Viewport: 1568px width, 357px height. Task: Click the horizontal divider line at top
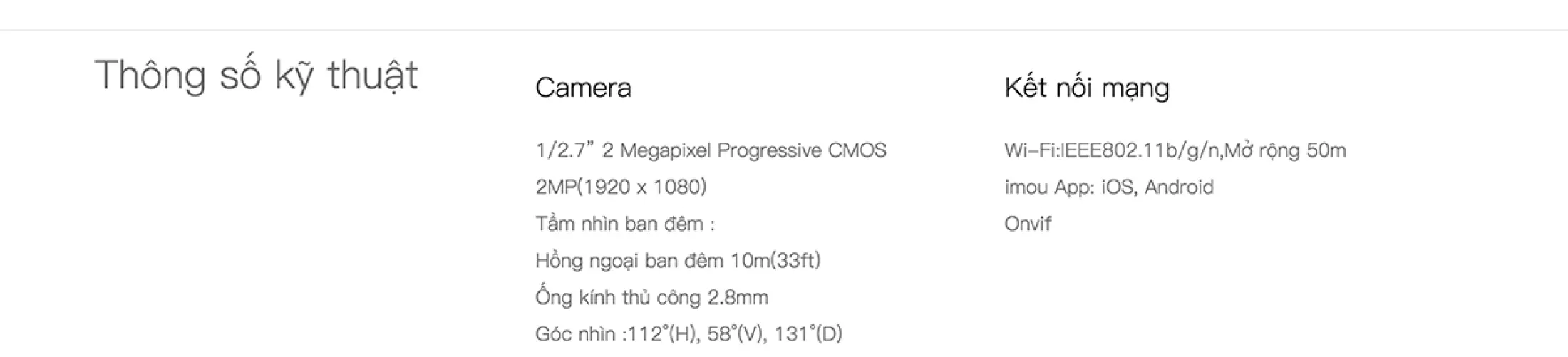[x=784, y=30]
